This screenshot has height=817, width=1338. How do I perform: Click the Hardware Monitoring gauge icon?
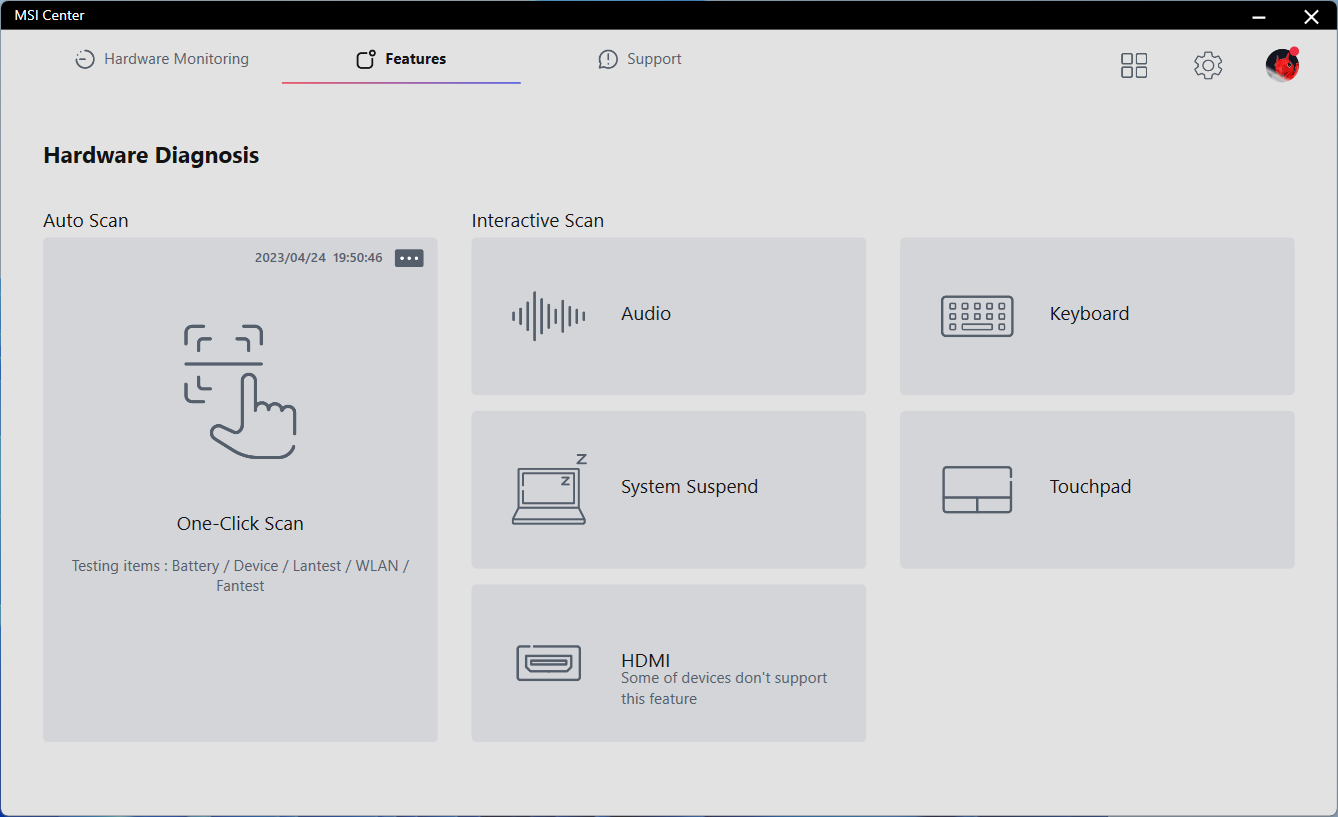point(85,60)
